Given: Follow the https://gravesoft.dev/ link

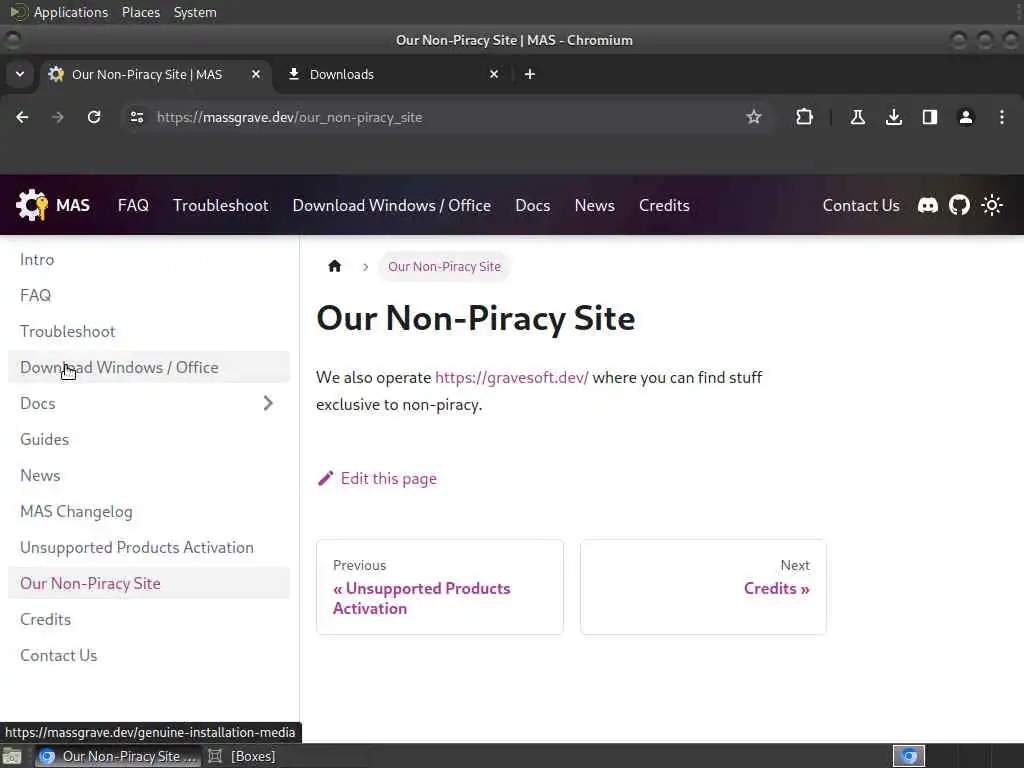Looking at the screenshot, I should tap(511, 377).
